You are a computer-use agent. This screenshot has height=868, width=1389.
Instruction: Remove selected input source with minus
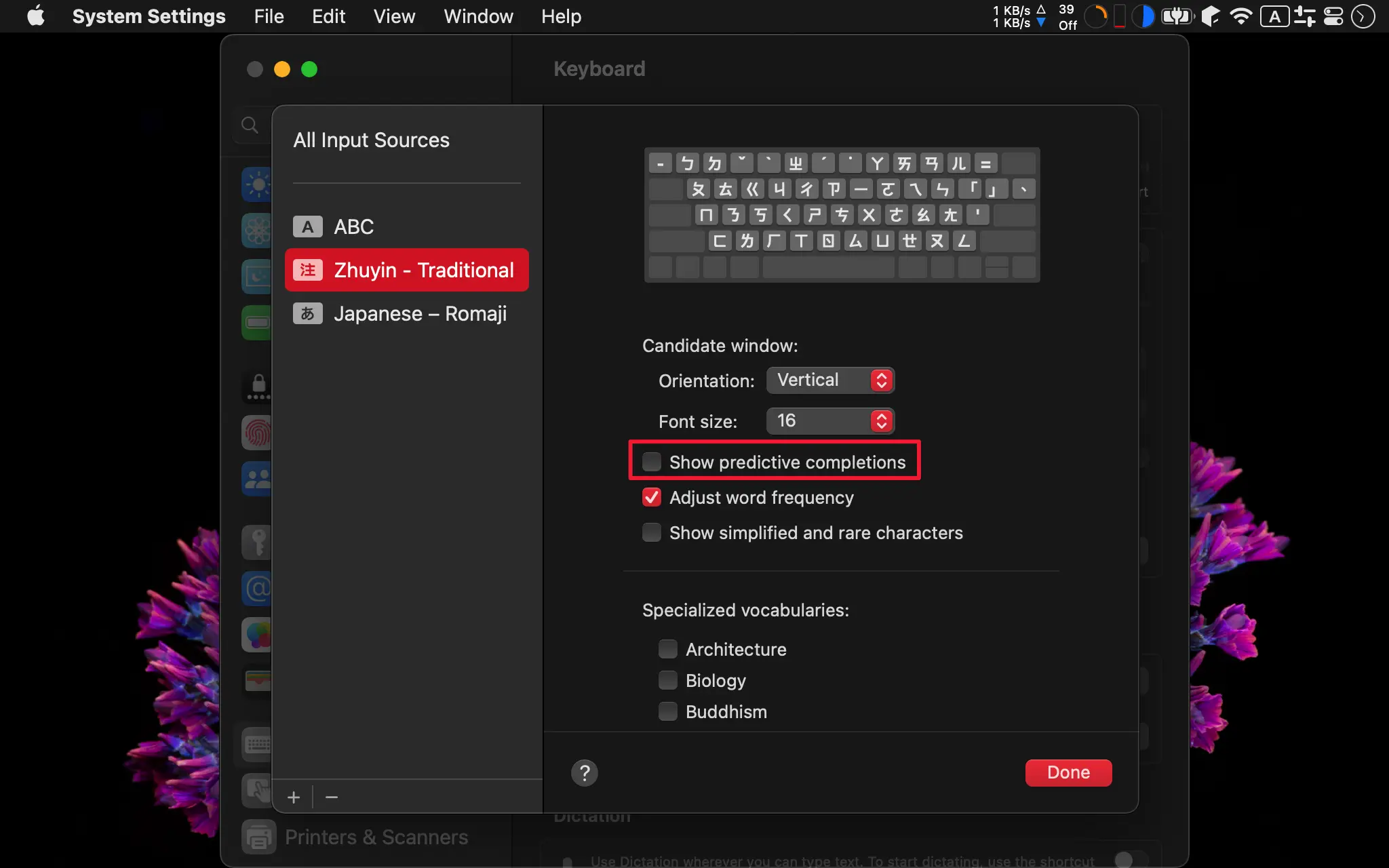tap(332, 797)
